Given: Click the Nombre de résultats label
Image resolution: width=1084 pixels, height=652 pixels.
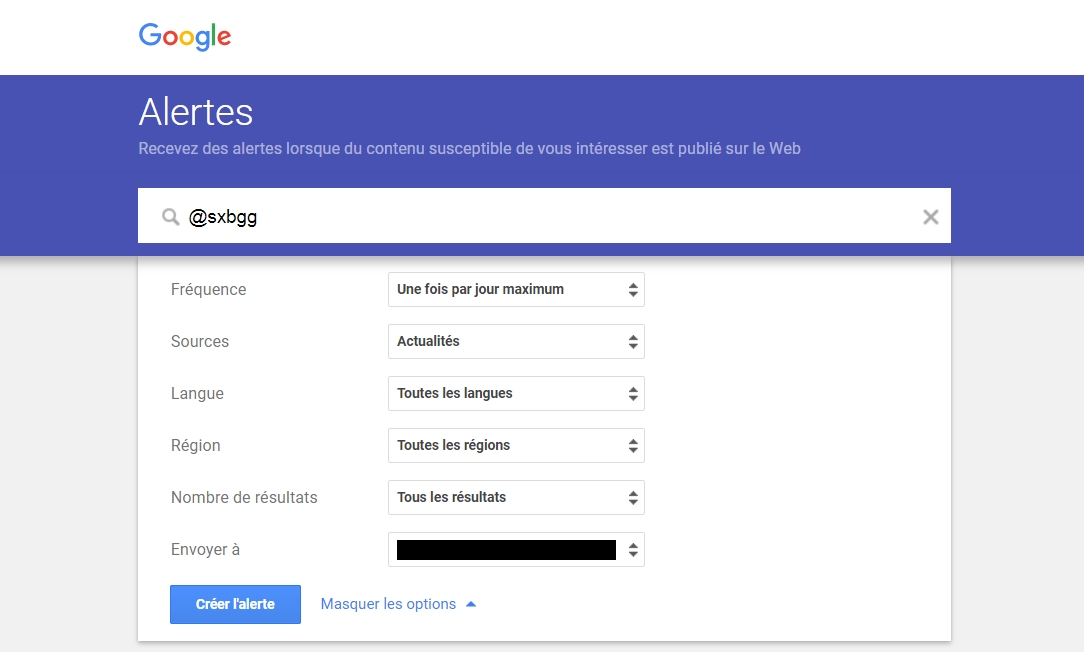Looking at the screenshot, I should [244, 497].
